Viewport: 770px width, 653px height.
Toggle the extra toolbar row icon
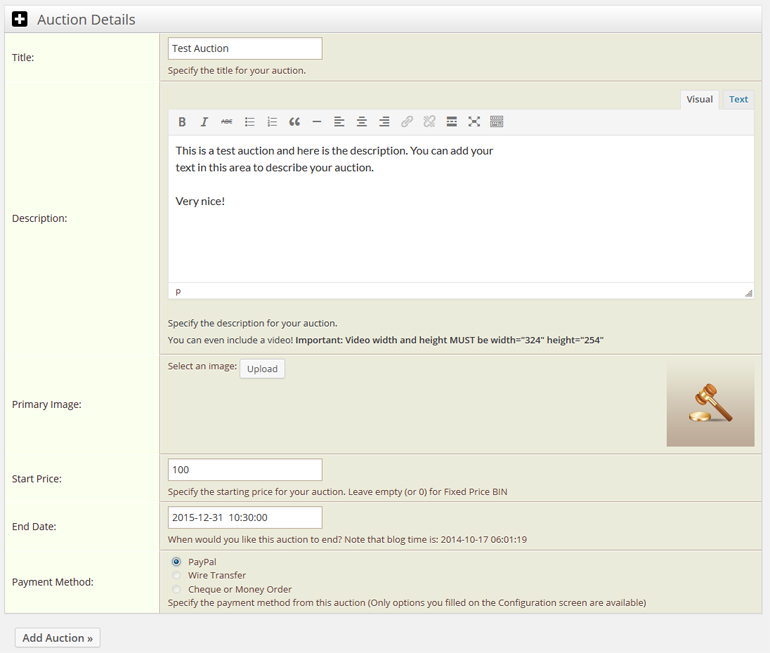[x=497, y=122]
